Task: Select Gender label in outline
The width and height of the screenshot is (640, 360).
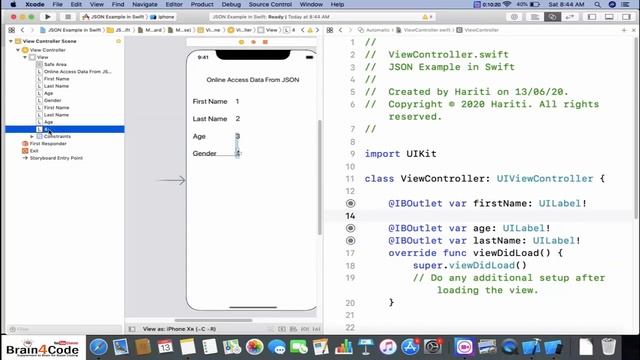Action: tap(52, 100)
